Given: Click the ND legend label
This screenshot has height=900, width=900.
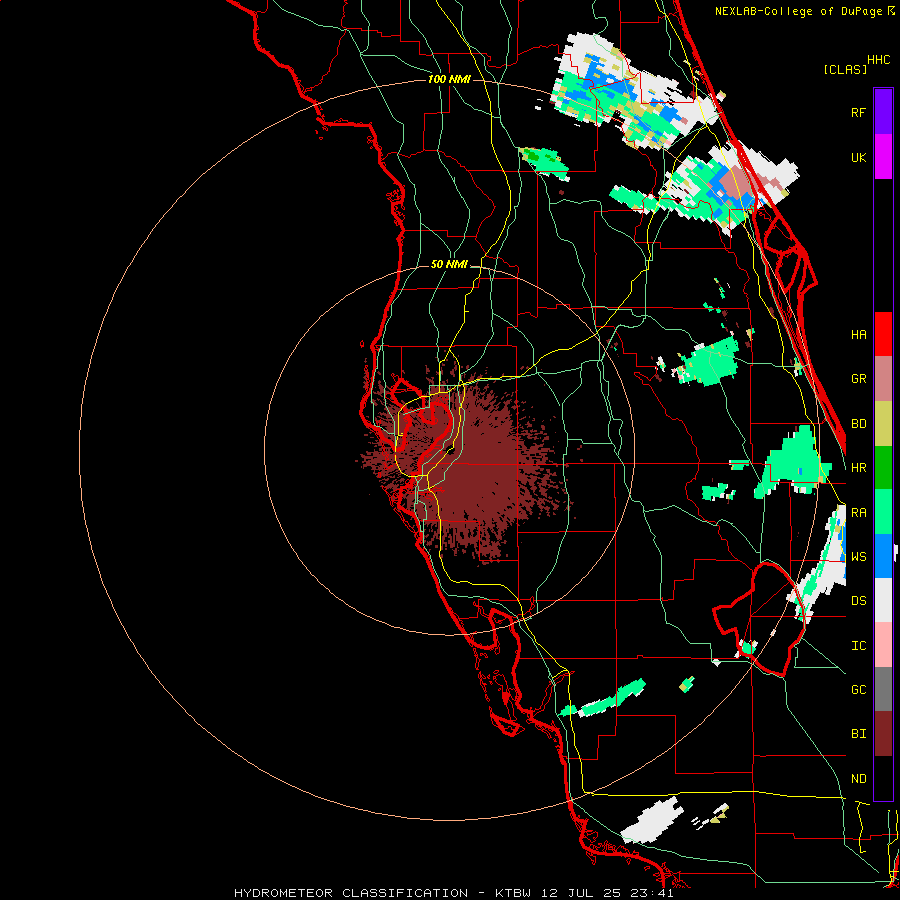Looking at the screenshot, I should [859, 779].
